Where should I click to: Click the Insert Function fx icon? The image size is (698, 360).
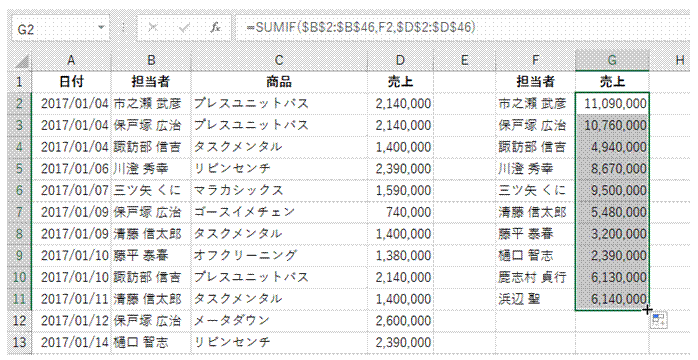pos(215,28)
